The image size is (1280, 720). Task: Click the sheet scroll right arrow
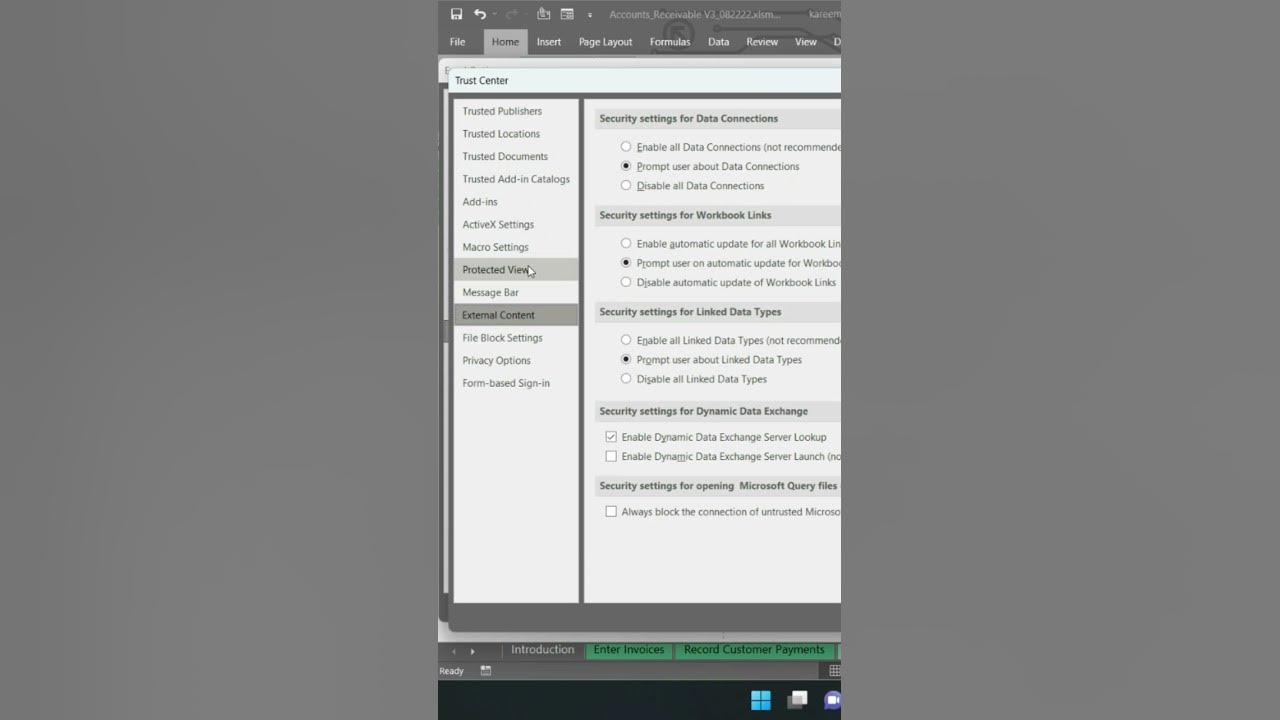472,651
